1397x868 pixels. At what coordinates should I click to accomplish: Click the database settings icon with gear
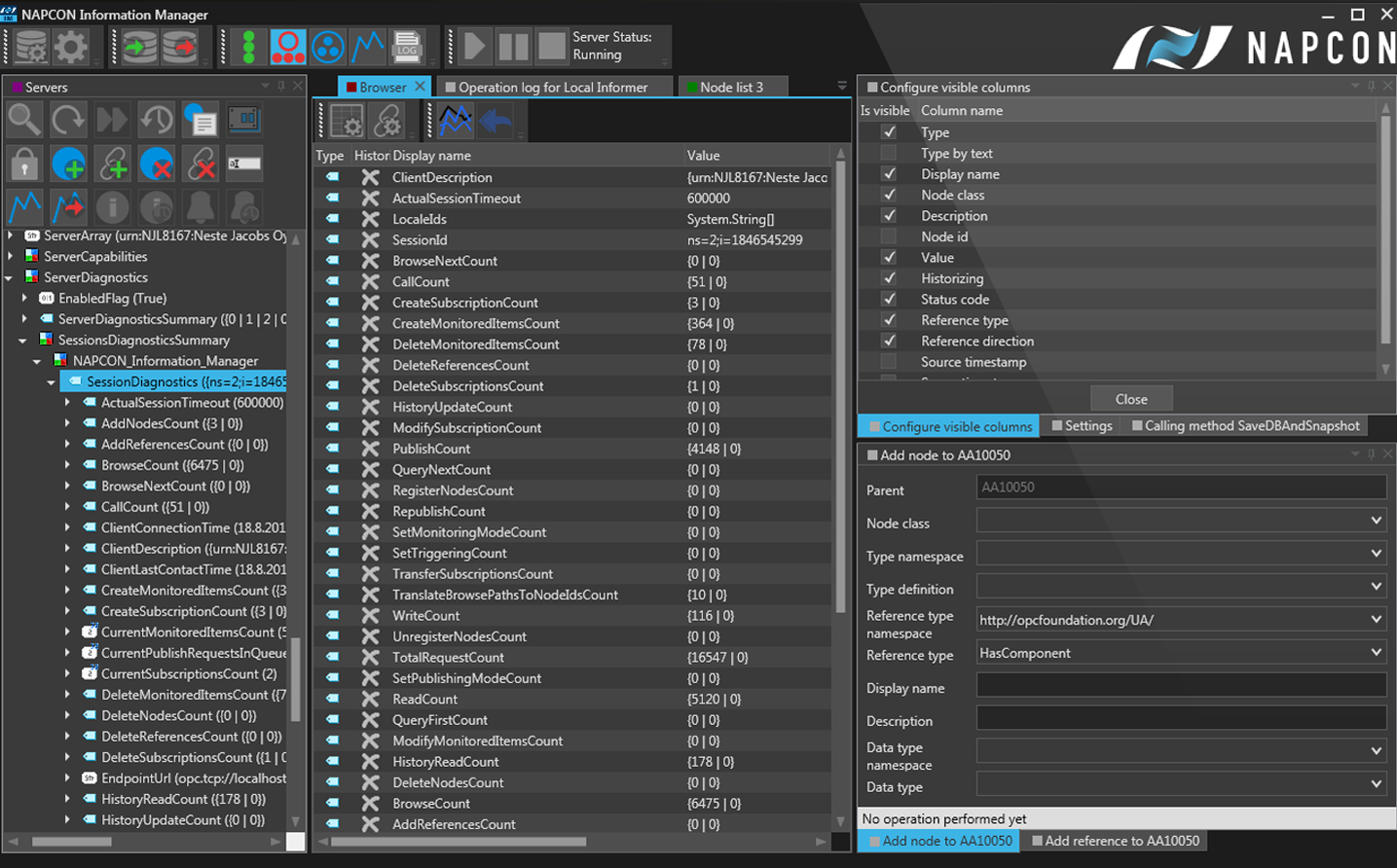point(30,47)
